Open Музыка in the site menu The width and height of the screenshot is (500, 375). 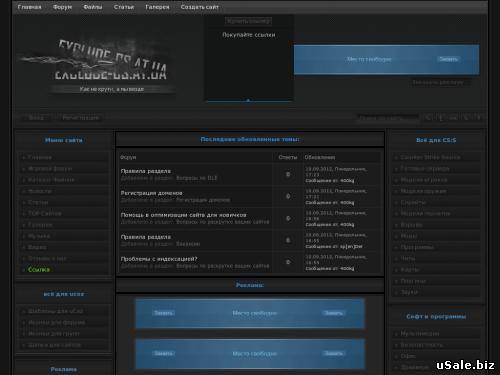click(39, 236)
